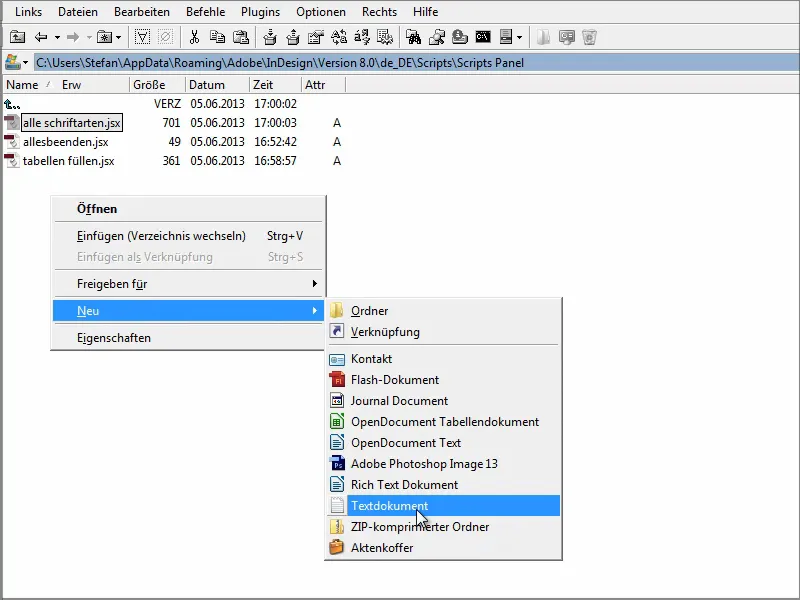Create a new Flash-Dokument
Image resolution: width=800 pixels, height=600 pixels.
(x=443, y=380)
